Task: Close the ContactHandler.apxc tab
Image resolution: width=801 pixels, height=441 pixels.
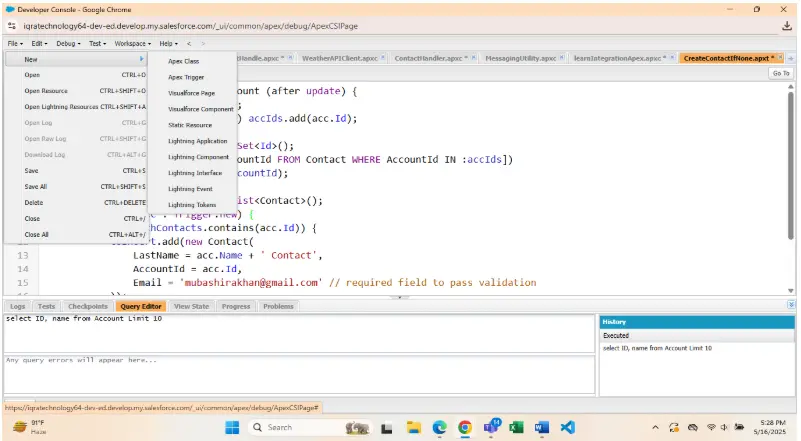Action: (474, 58)
